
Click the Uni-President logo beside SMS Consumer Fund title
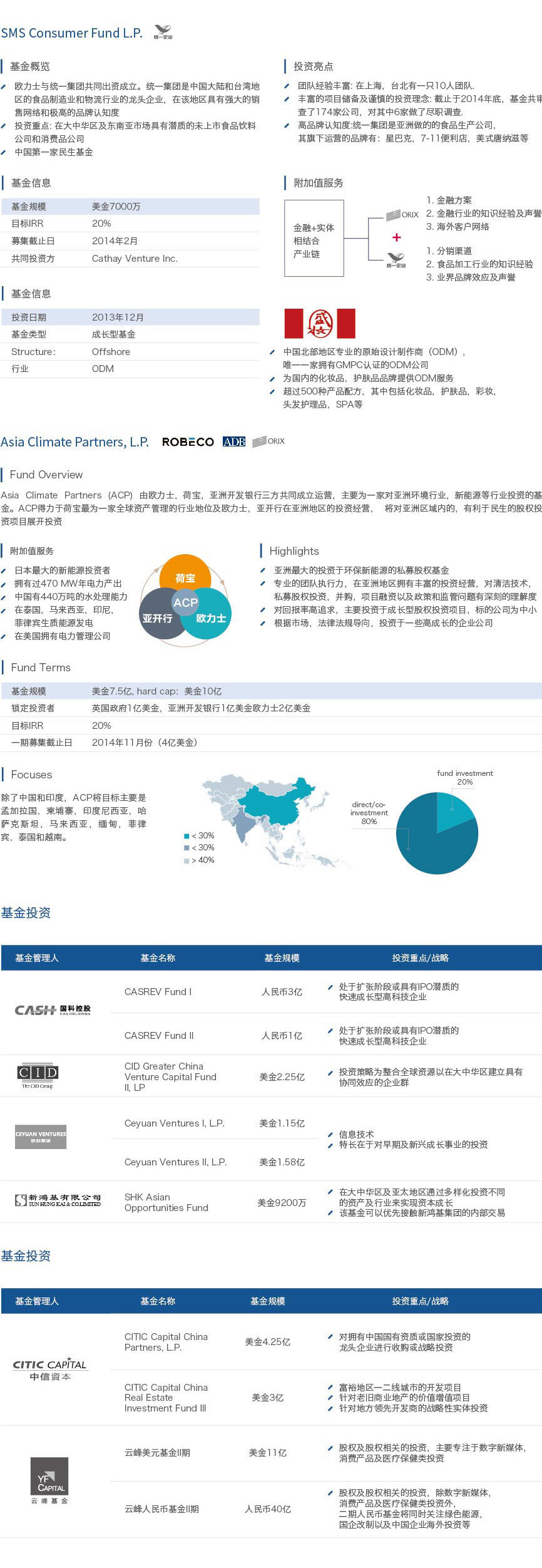click(163, 32)
